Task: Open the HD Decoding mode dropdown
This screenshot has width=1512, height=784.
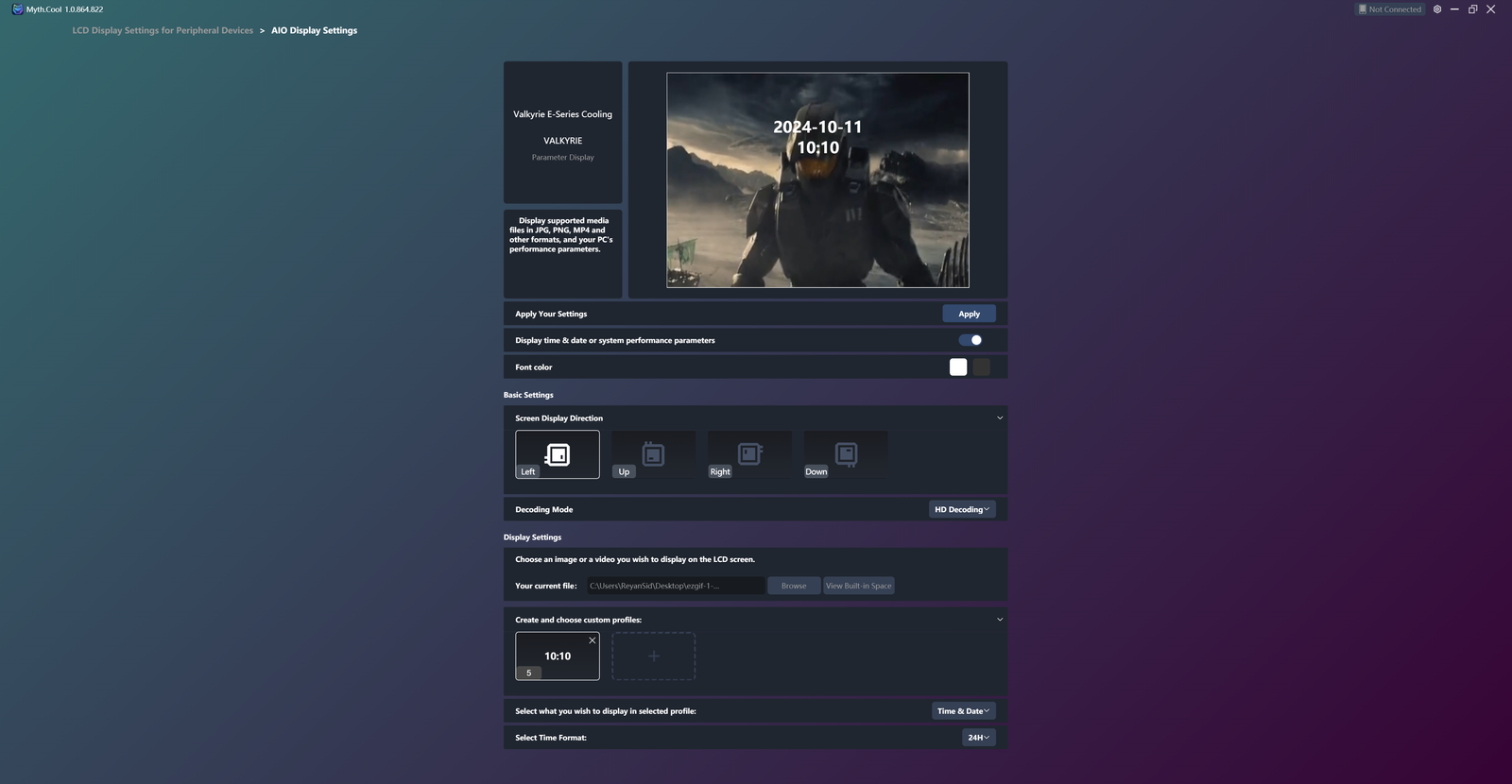Action: pos(961,509)
